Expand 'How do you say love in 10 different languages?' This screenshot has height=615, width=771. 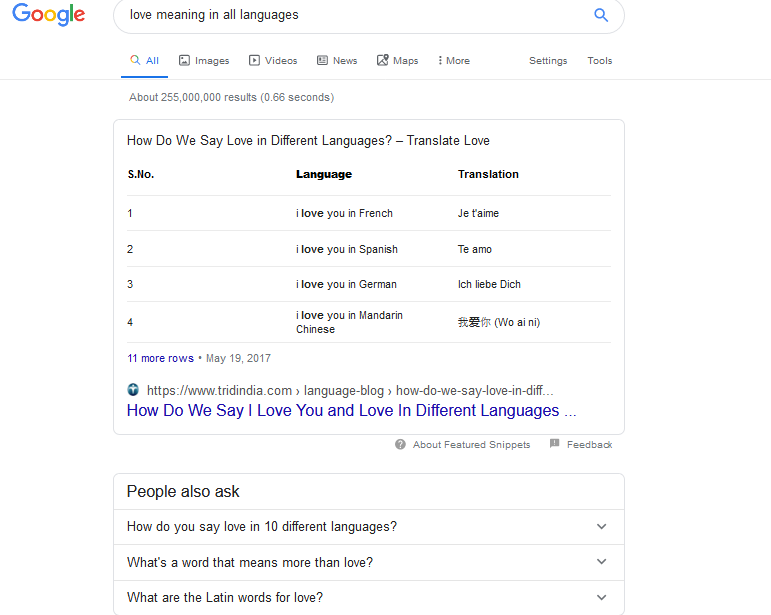click(369, 527)
